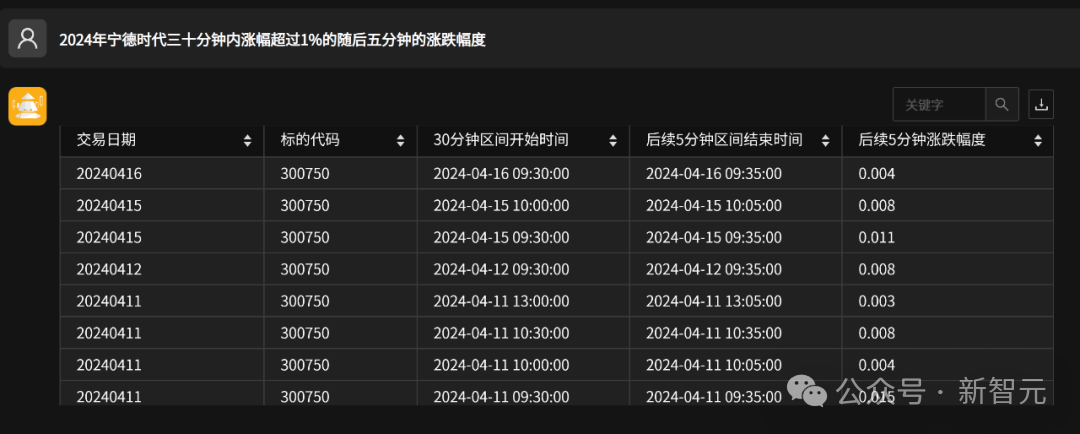Click the 0.011 change value

(876, 238)
